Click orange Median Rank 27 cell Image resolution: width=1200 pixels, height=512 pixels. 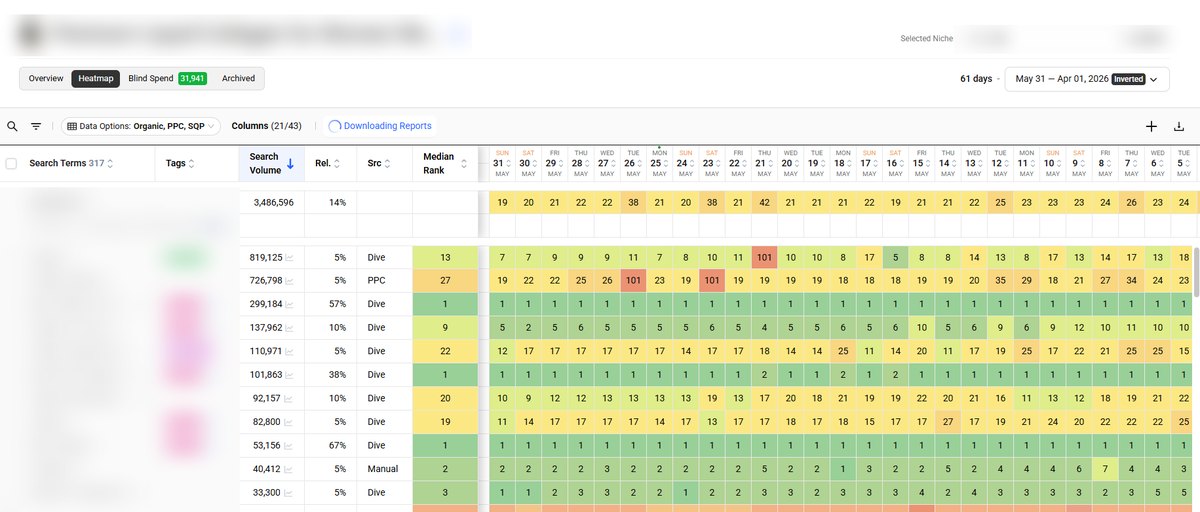pyautogui.click(x=445, y=281)
